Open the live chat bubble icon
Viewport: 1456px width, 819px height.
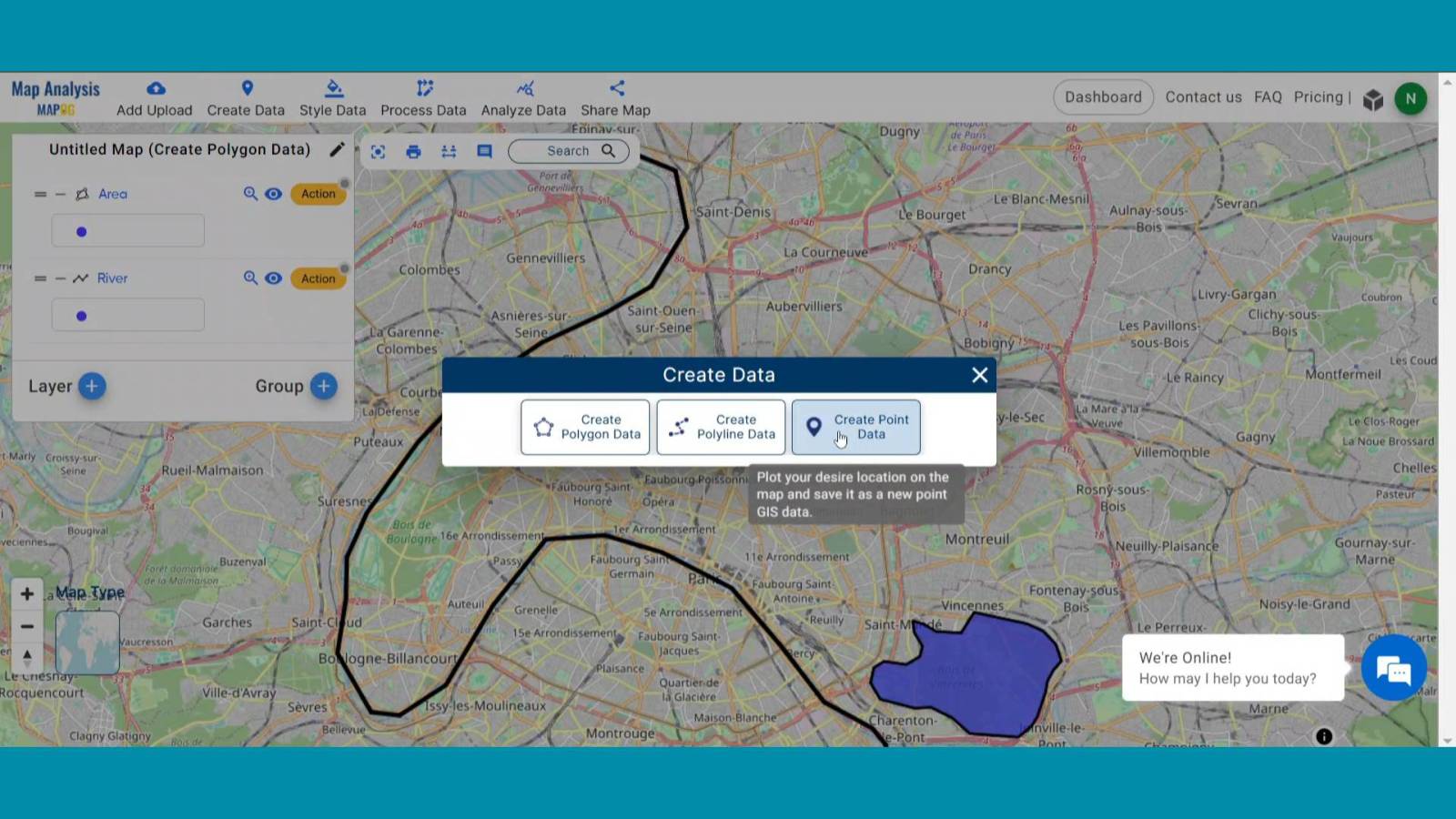[x=1393, y=670]
